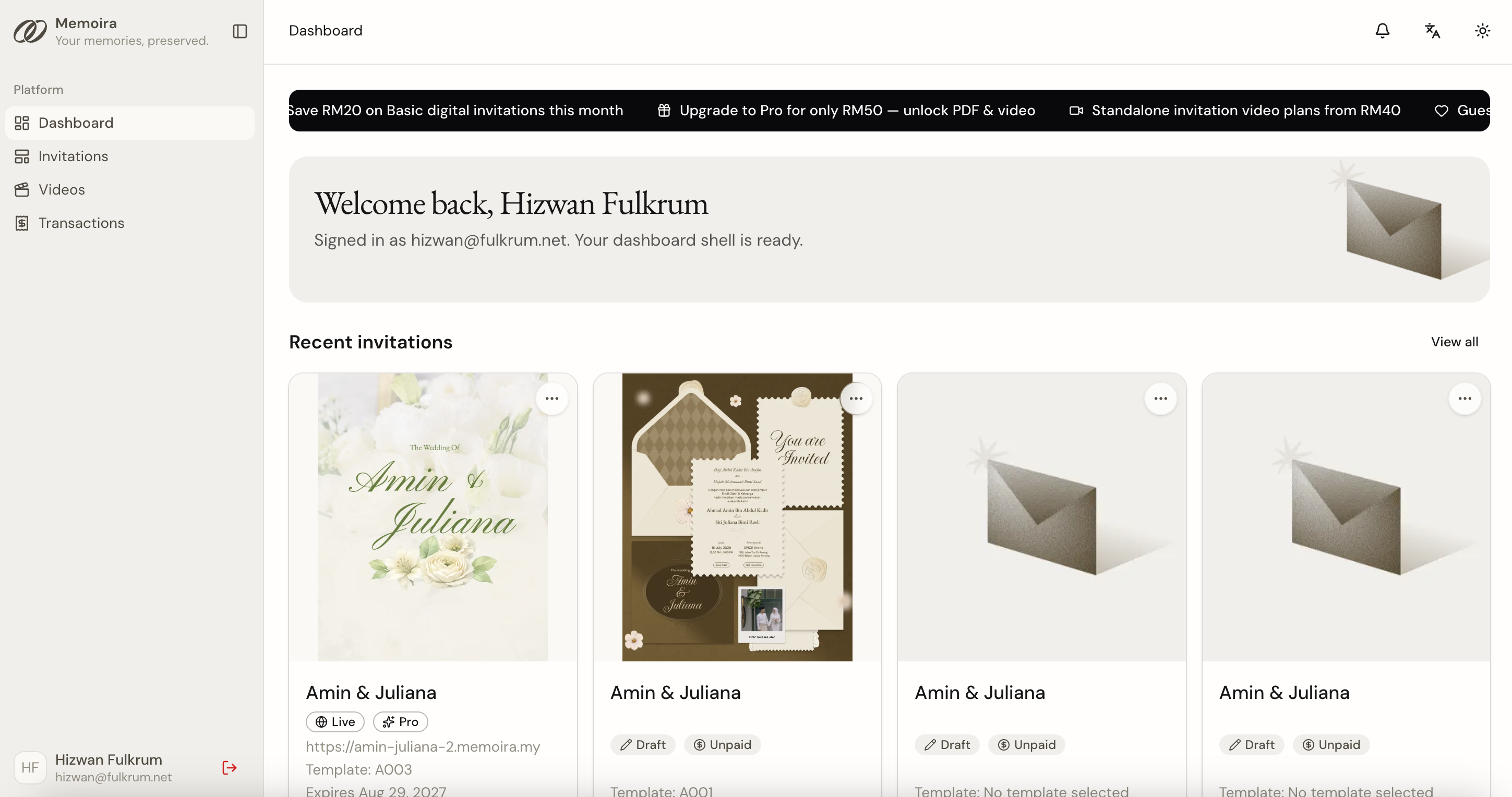Click Draft badge on third invitation card
Viewport: 1512px width, 797px height.
click(x=947, y=745)
